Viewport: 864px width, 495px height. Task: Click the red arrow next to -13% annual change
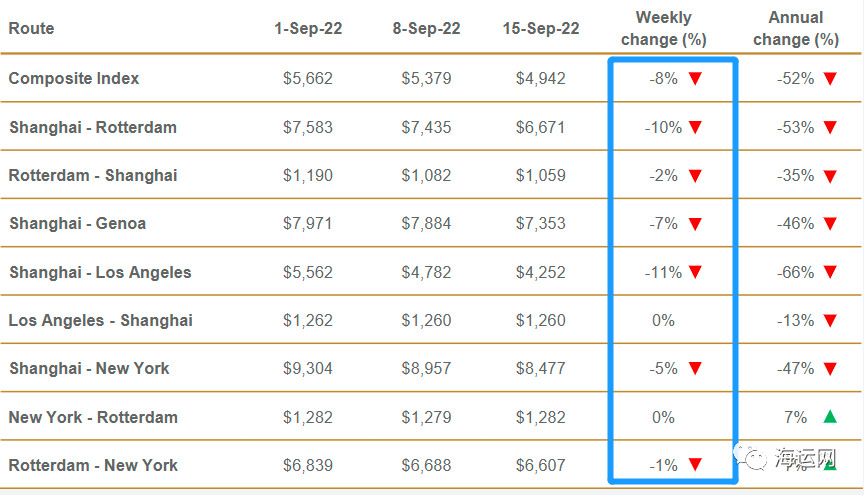click(829, 321)
